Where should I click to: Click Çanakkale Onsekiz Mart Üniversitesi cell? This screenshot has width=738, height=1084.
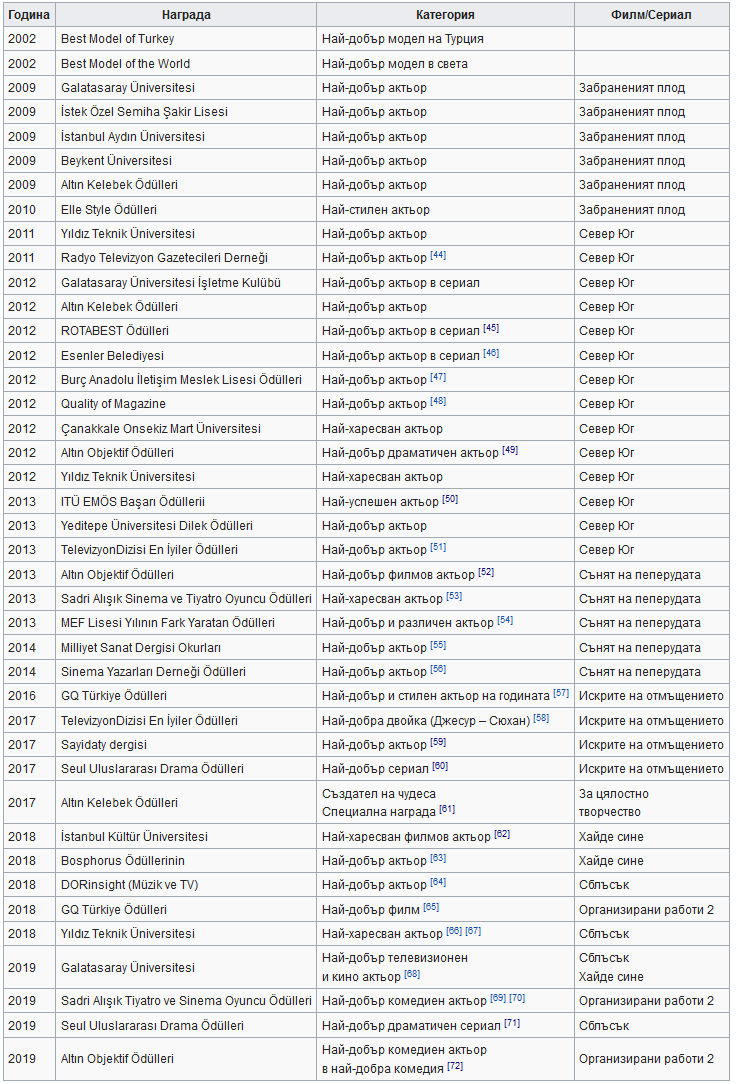(186, 429)
